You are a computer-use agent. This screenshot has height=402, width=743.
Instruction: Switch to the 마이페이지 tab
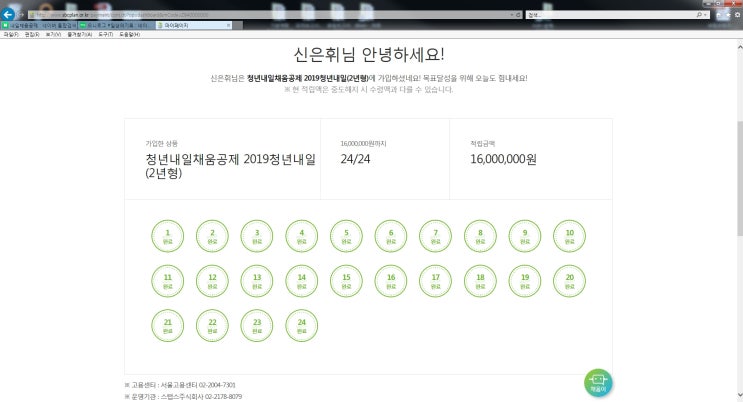click(193, 25)
